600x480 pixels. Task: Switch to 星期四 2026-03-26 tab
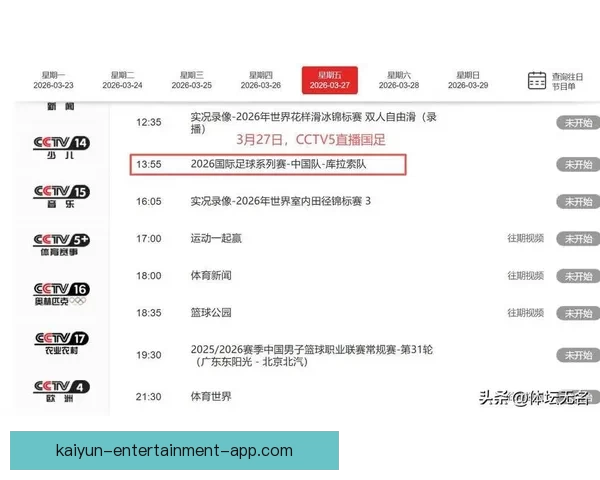261,80
